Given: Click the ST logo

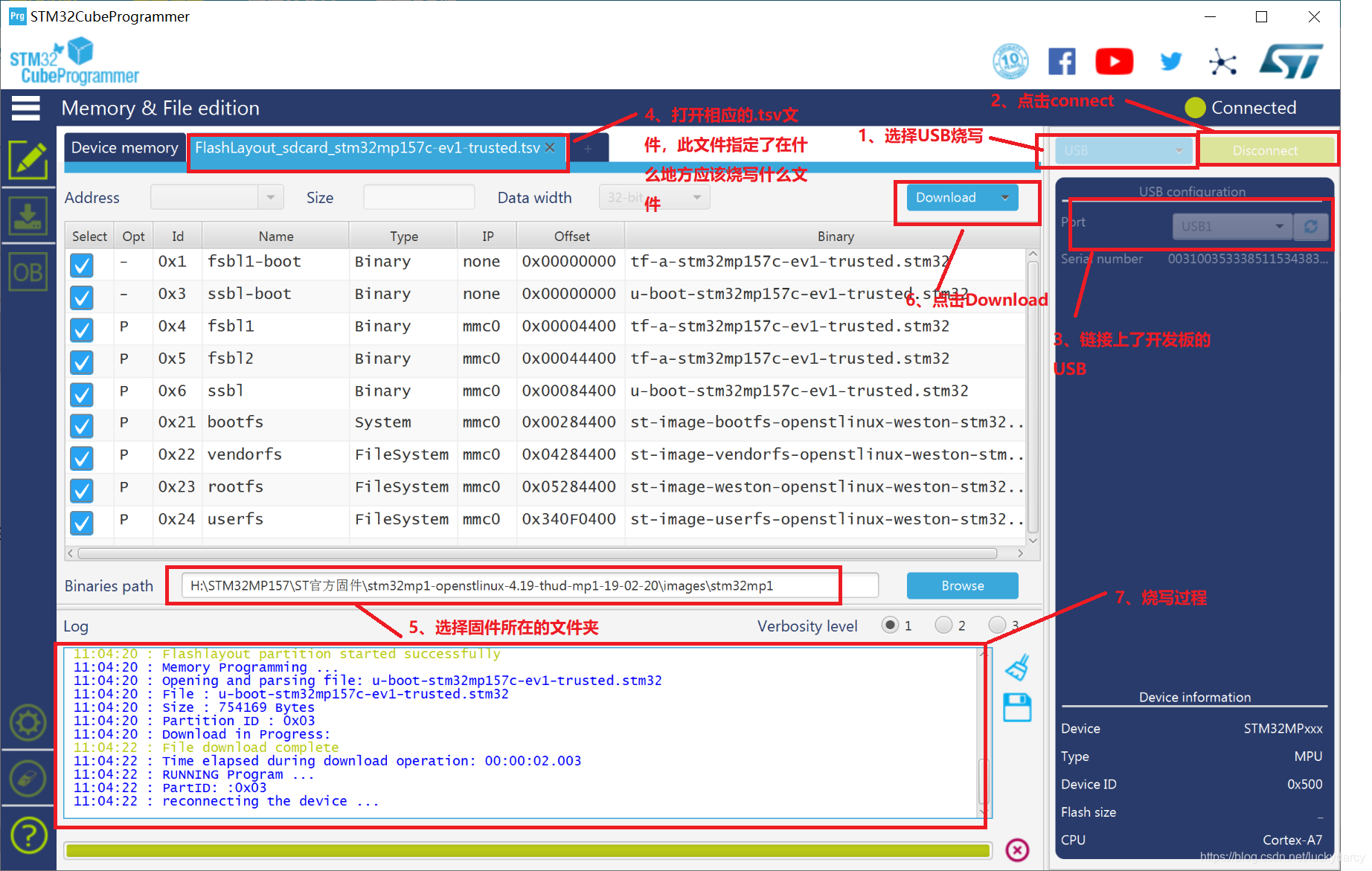Looking at the screenshot, I should pos(1291,61).
